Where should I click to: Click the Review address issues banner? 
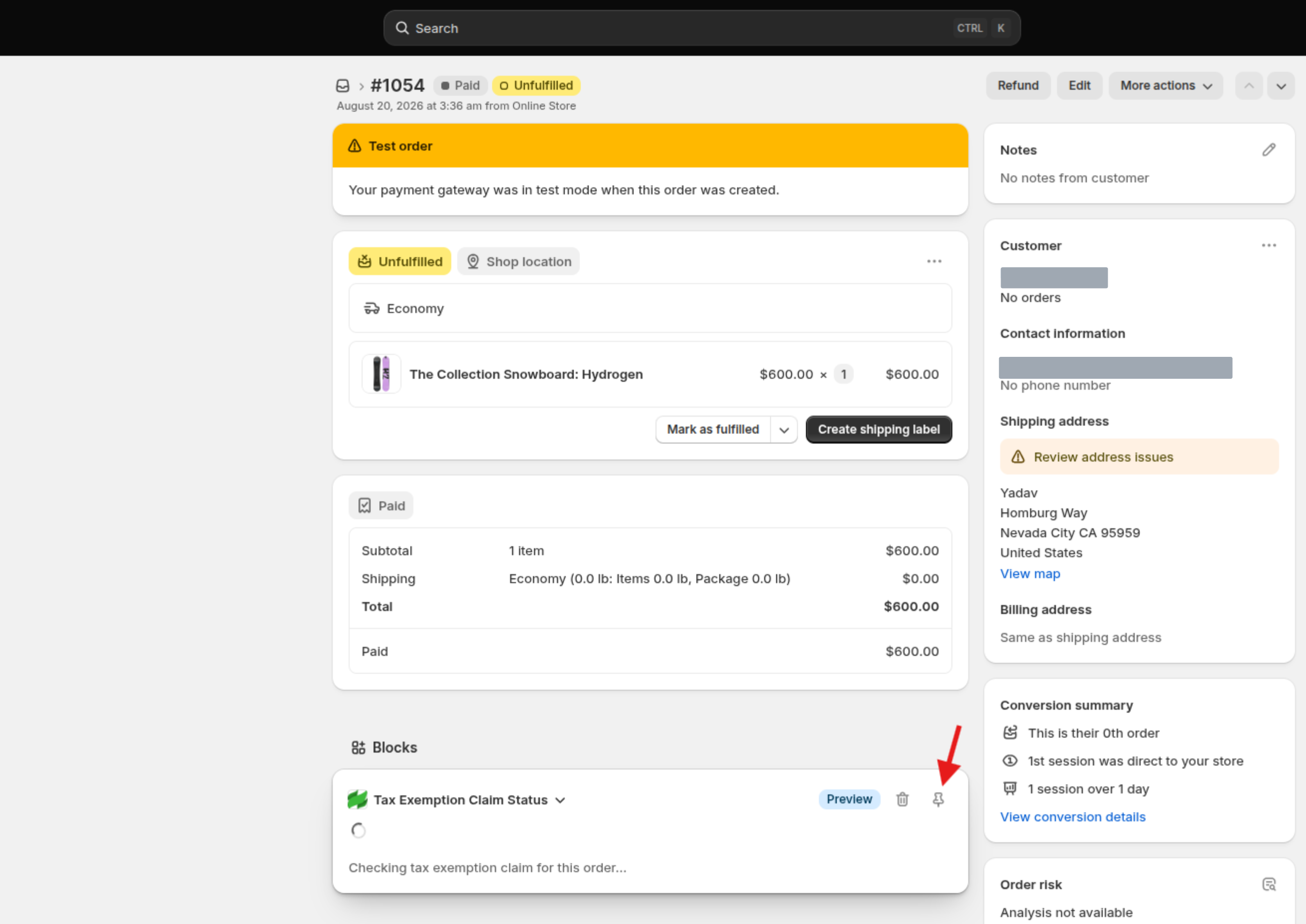(x=1139, y=457)
